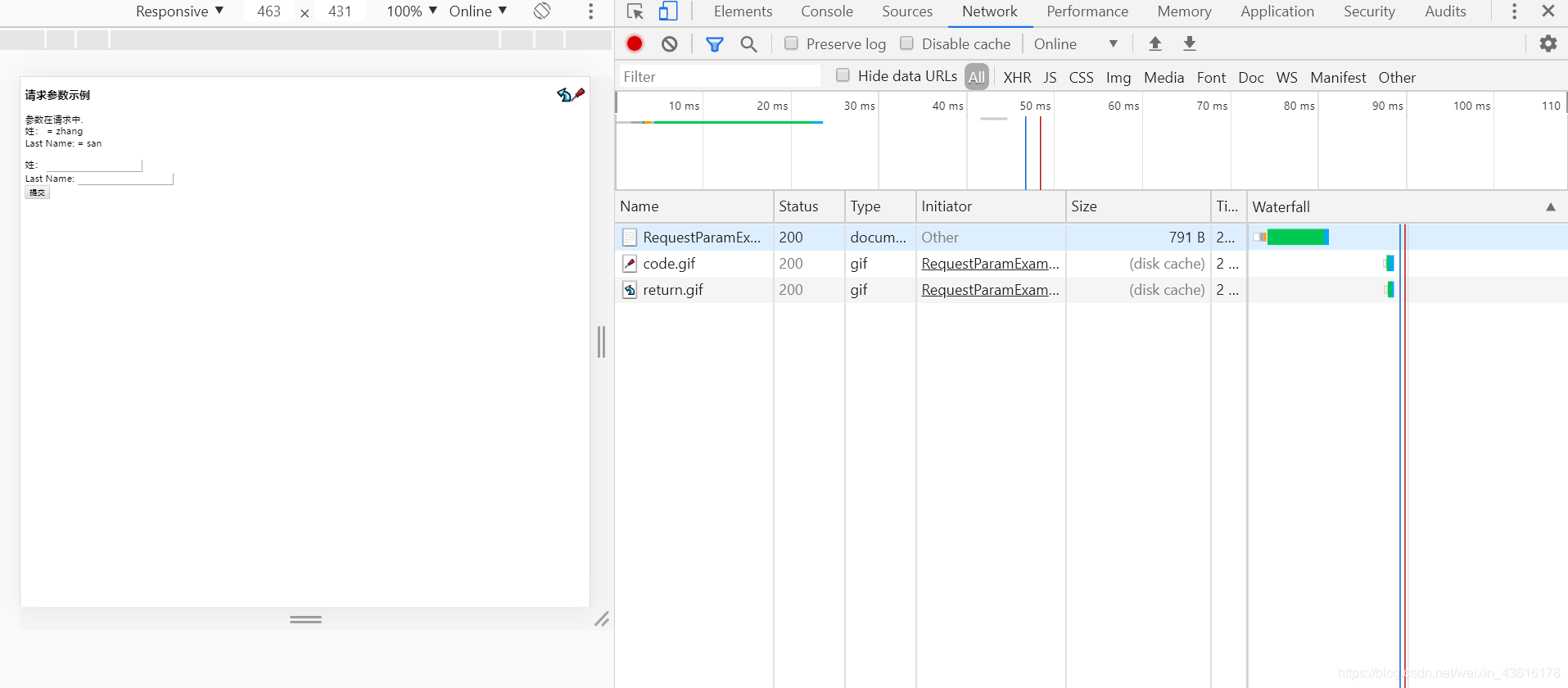Switch to the Memory tab

coord(1184,11)
